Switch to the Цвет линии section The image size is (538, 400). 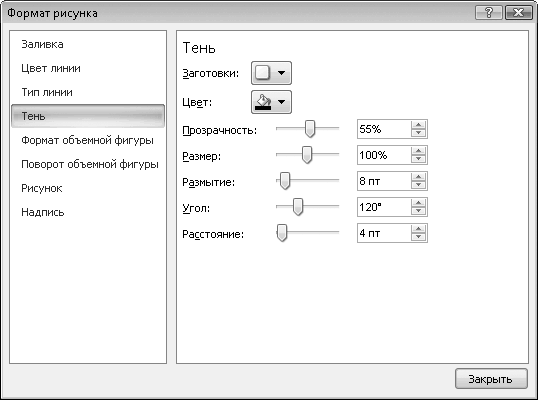click(51, 68)
